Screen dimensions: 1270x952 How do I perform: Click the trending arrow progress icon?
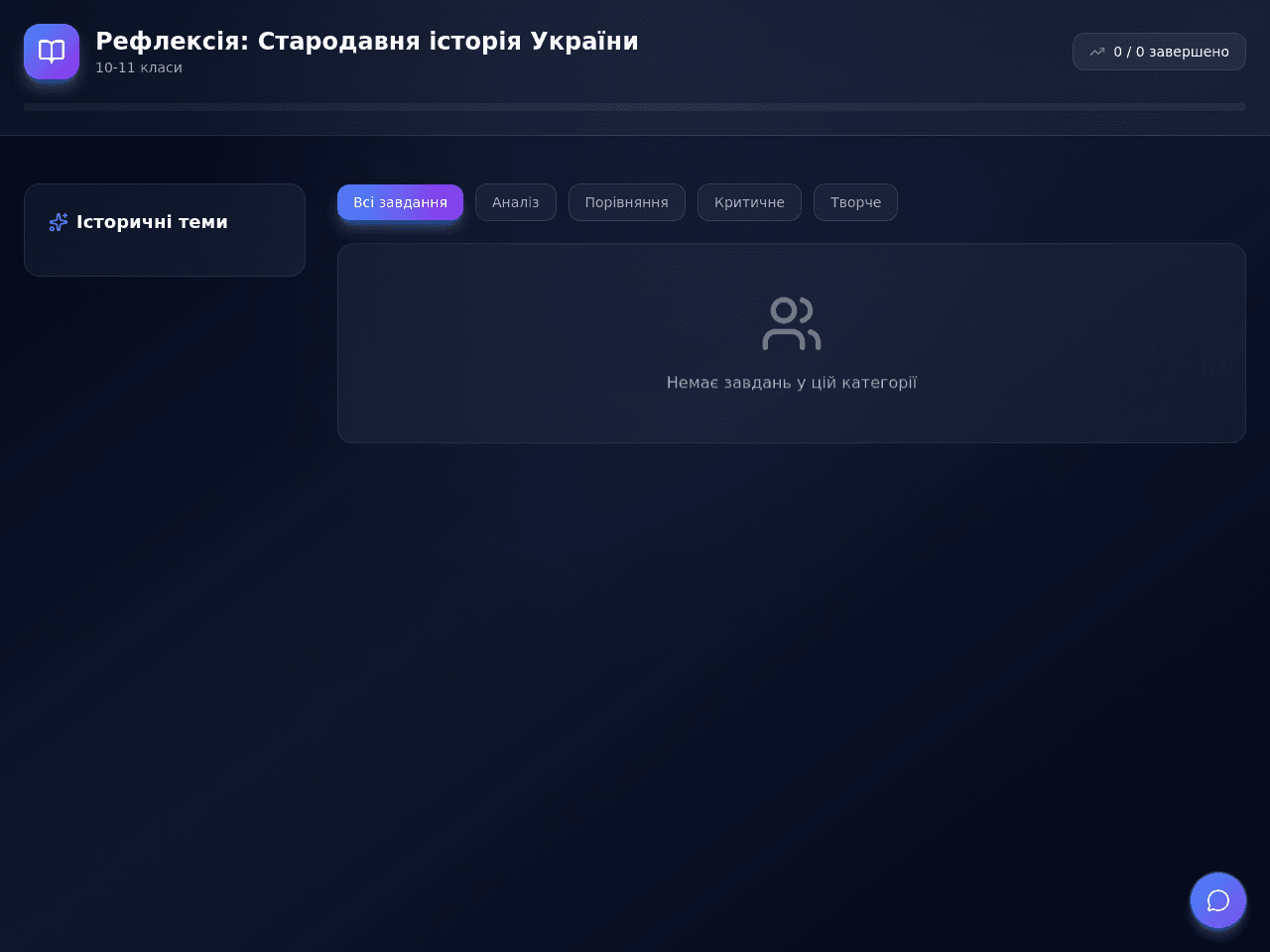1097,52
